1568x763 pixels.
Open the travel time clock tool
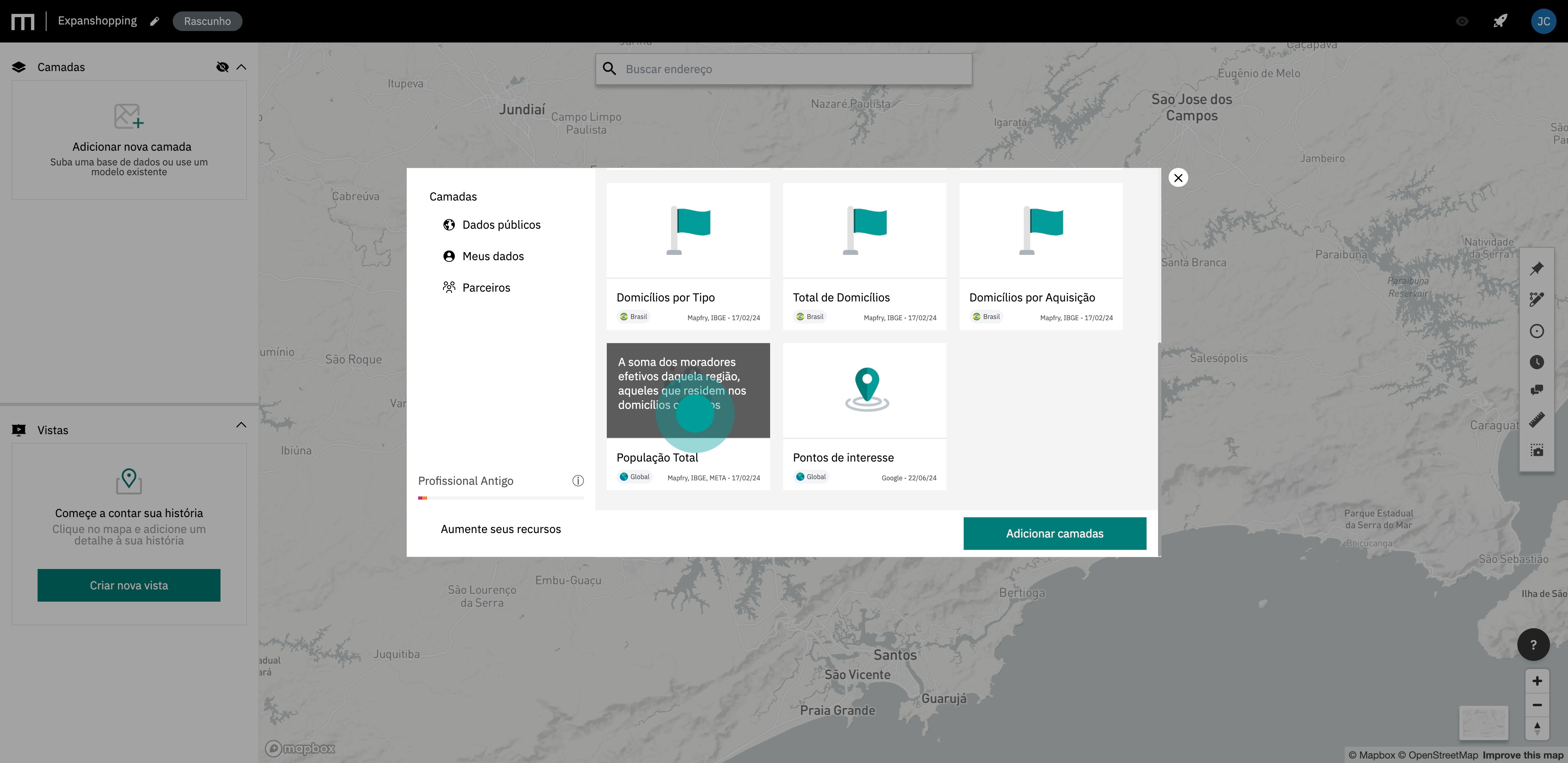(x=1536, y=362)
